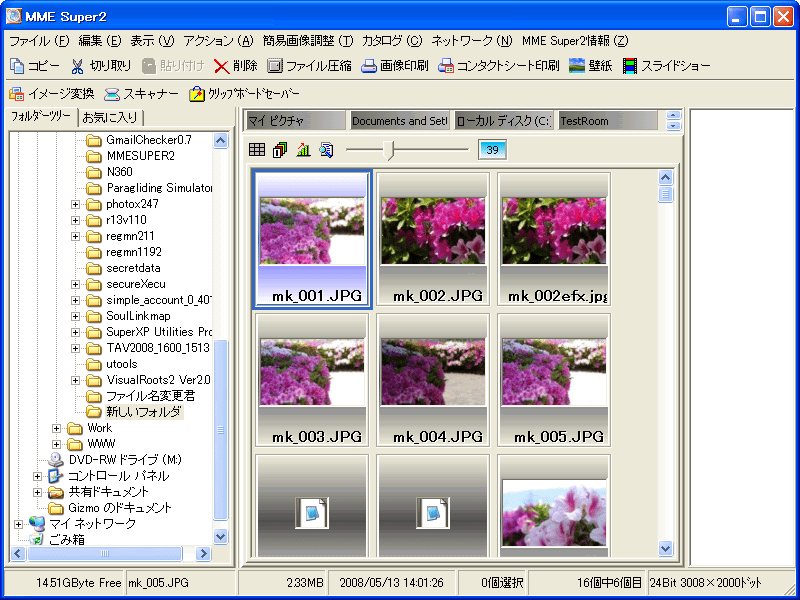
Task: Open the File (ファイル) menu
Action: [38, 41]
